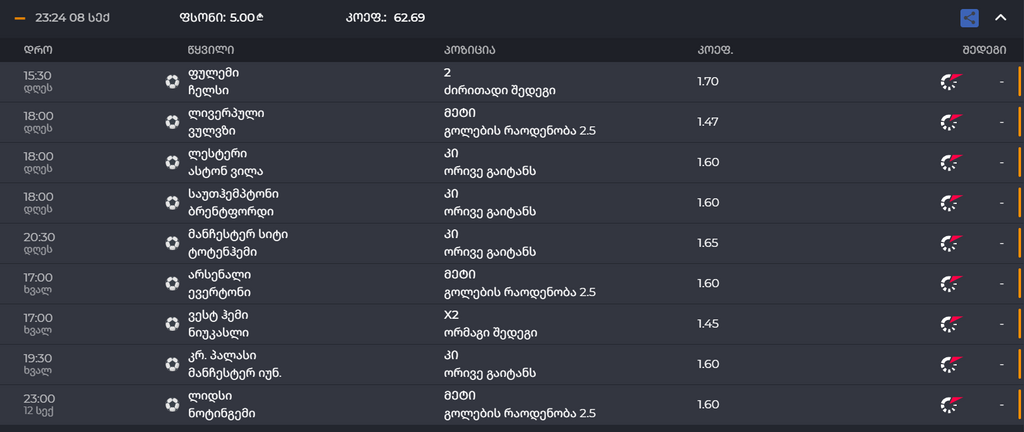Click soccer ball icon beside ფულემი – ჩელსი

(x=172, y=82)
